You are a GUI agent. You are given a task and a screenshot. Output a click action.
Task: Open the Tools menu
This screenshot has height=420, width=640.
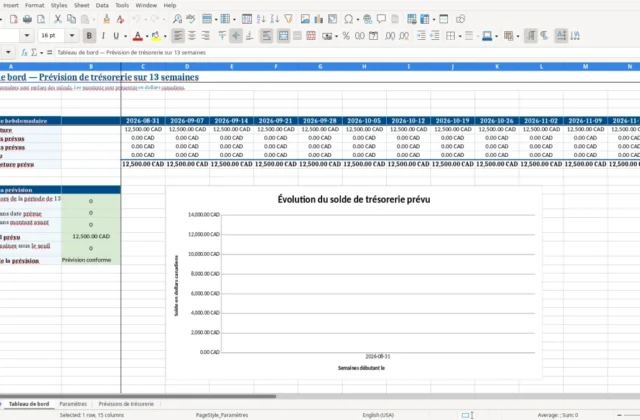pos(122,5)
